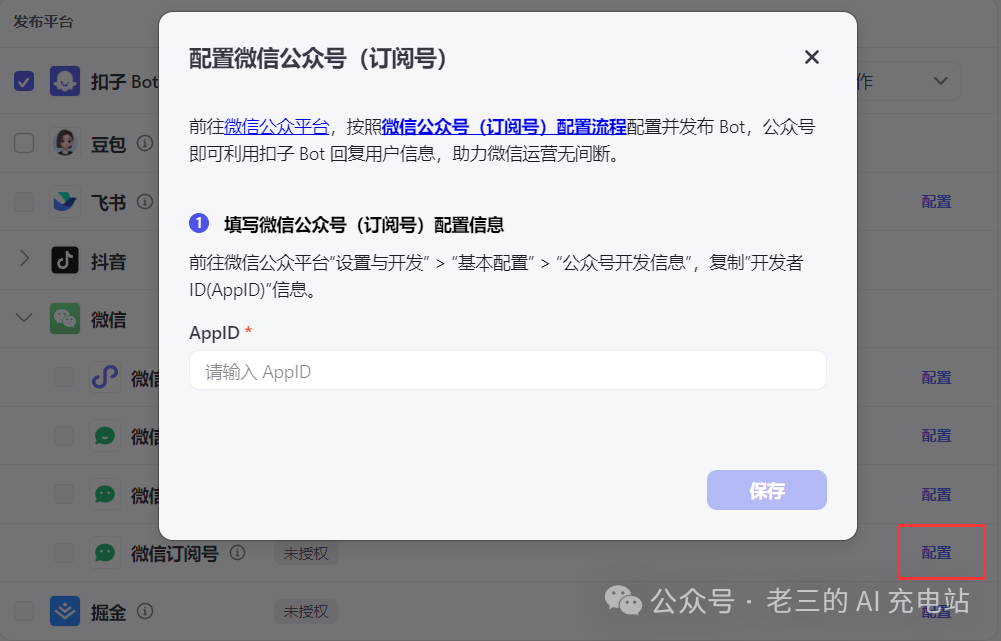Screen dimensions: 1001x641
Task: Click the 抖音 logo icon
Action: pyautogui.click(x=64, y=260)
